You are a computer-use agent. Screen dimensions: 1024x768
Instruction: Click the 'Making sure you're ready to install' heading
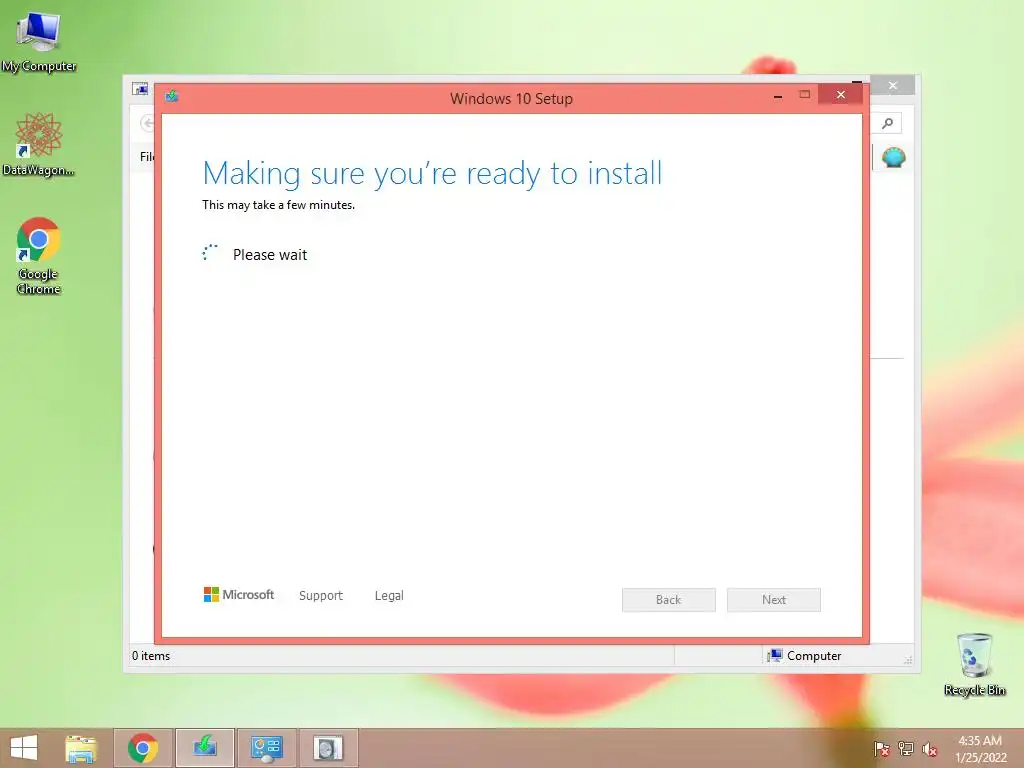[432, 174]
